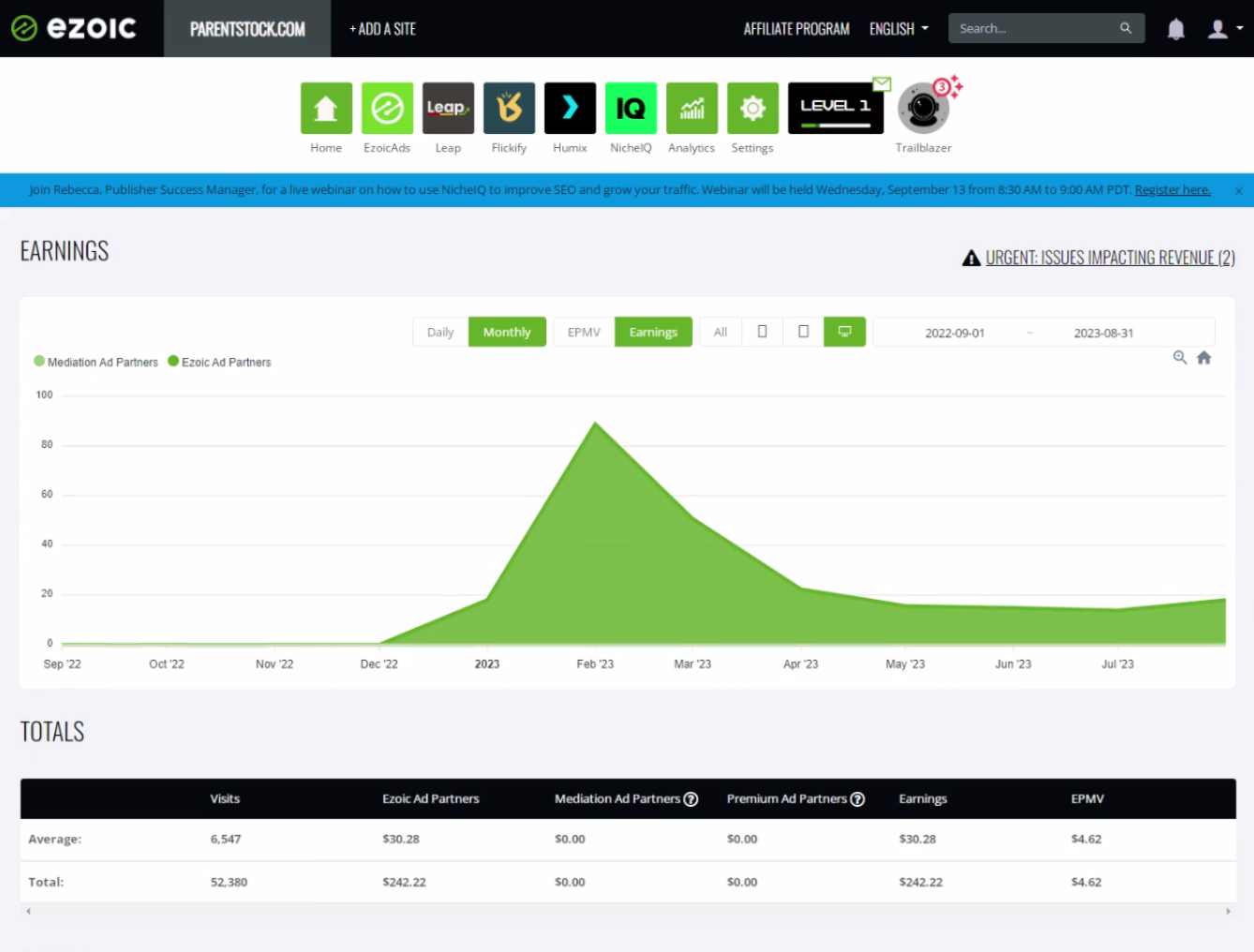Select total earnings $242.22 in Earnings column
Viewport: 1254px width, 952px height.
pyautogui.click(x=921, y=882)
